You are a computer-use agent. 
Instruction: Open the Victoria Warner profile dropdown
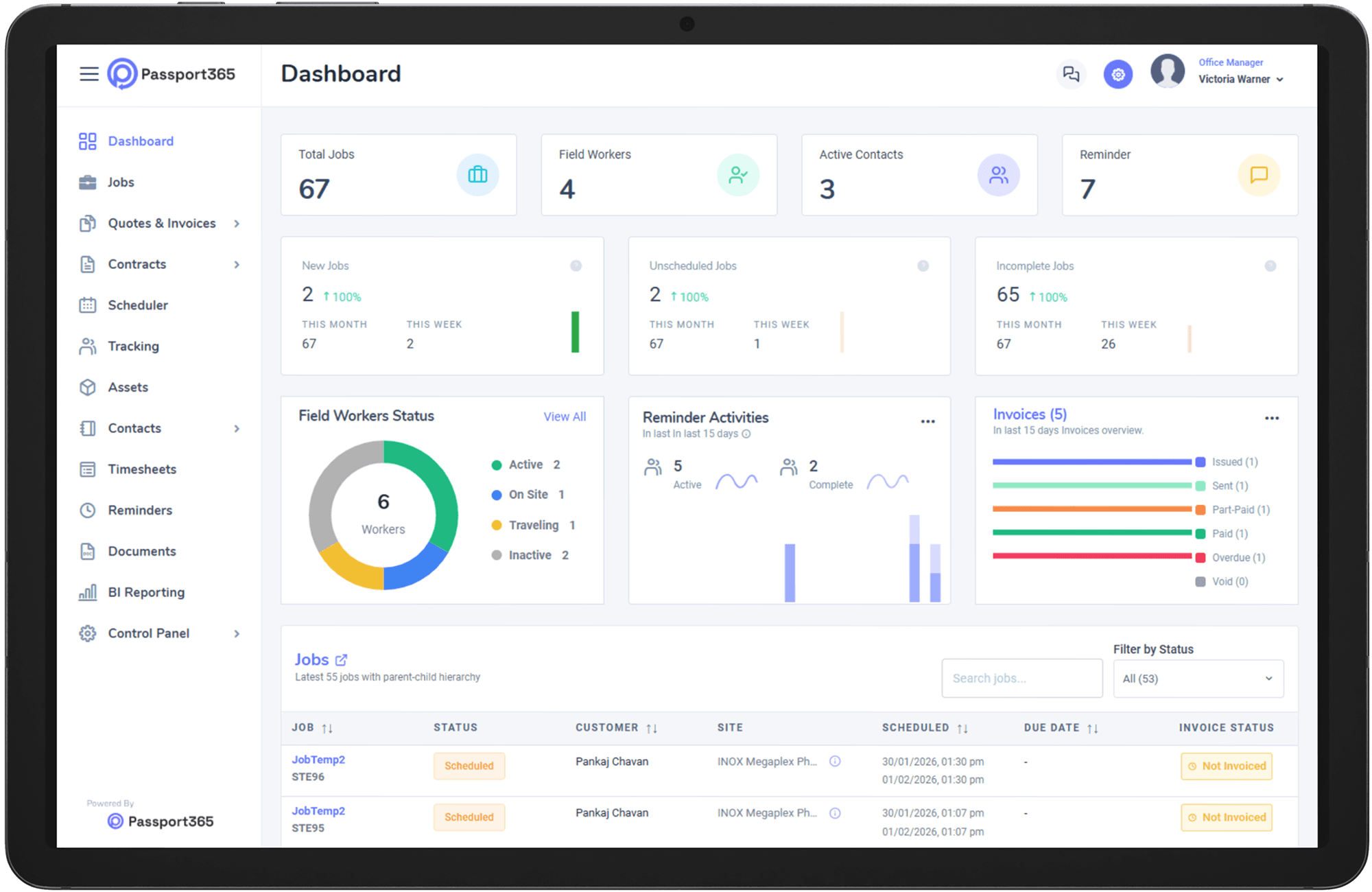[1240, 79]
